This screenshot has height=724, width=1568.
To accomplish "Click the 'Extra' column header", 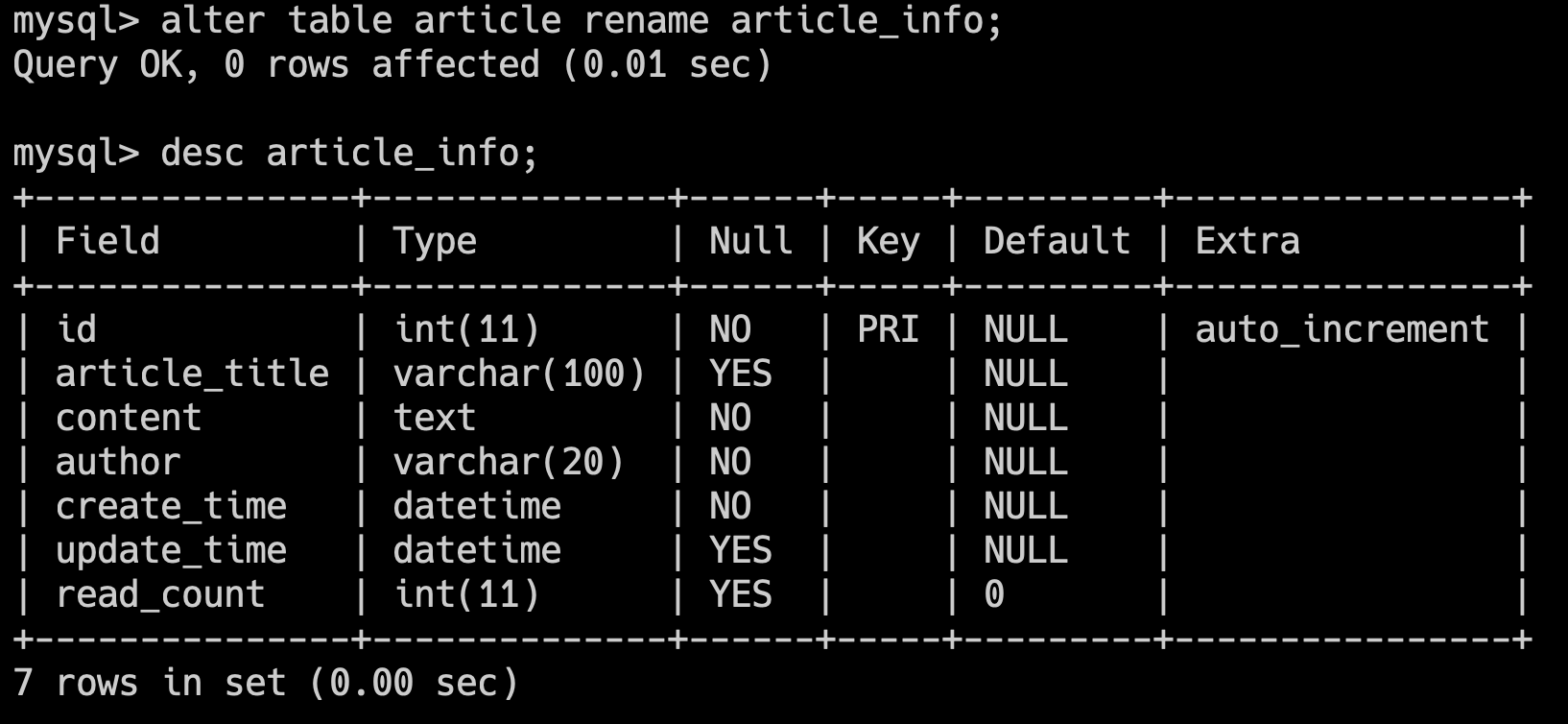I will tap(1247, 241).
